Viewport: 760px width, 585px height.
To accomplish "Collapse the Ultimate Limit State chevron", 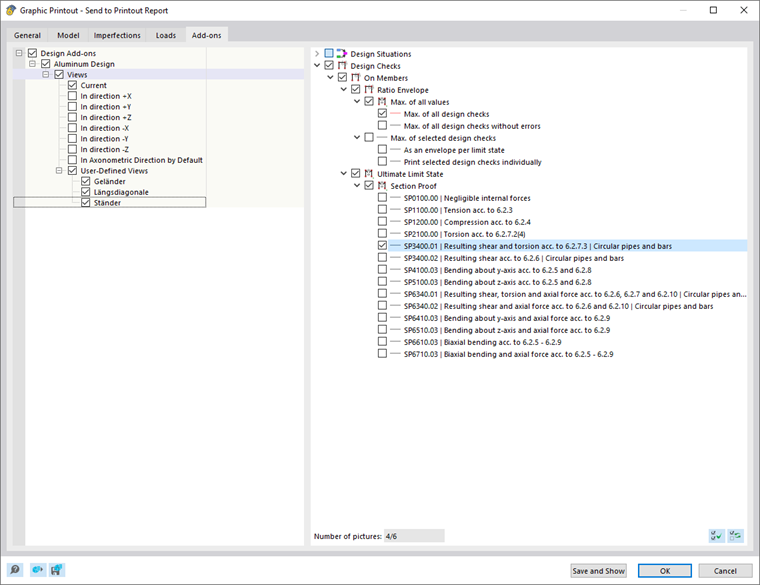I will pyautogui.click(x=344, y=174).
